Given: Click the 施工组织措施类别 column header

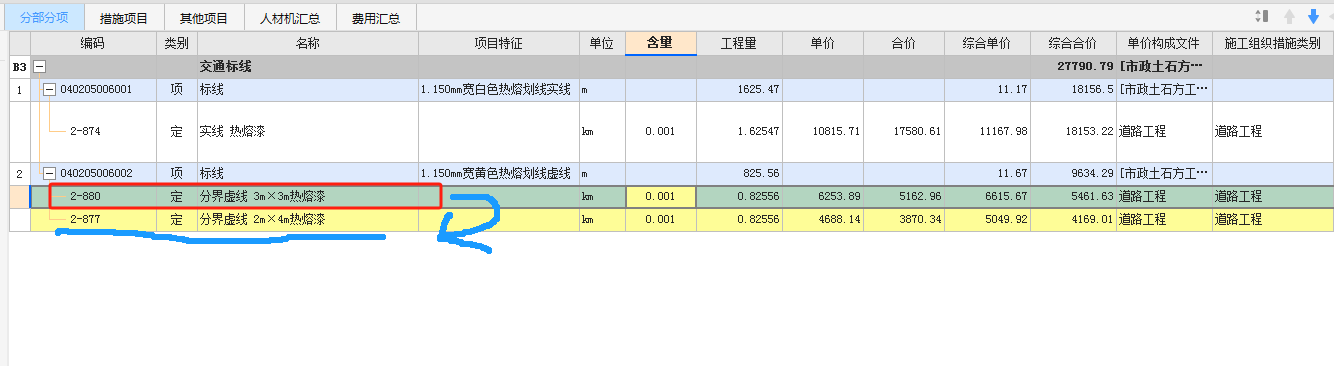Looking at the screenshot, I should click(1272, 44).
